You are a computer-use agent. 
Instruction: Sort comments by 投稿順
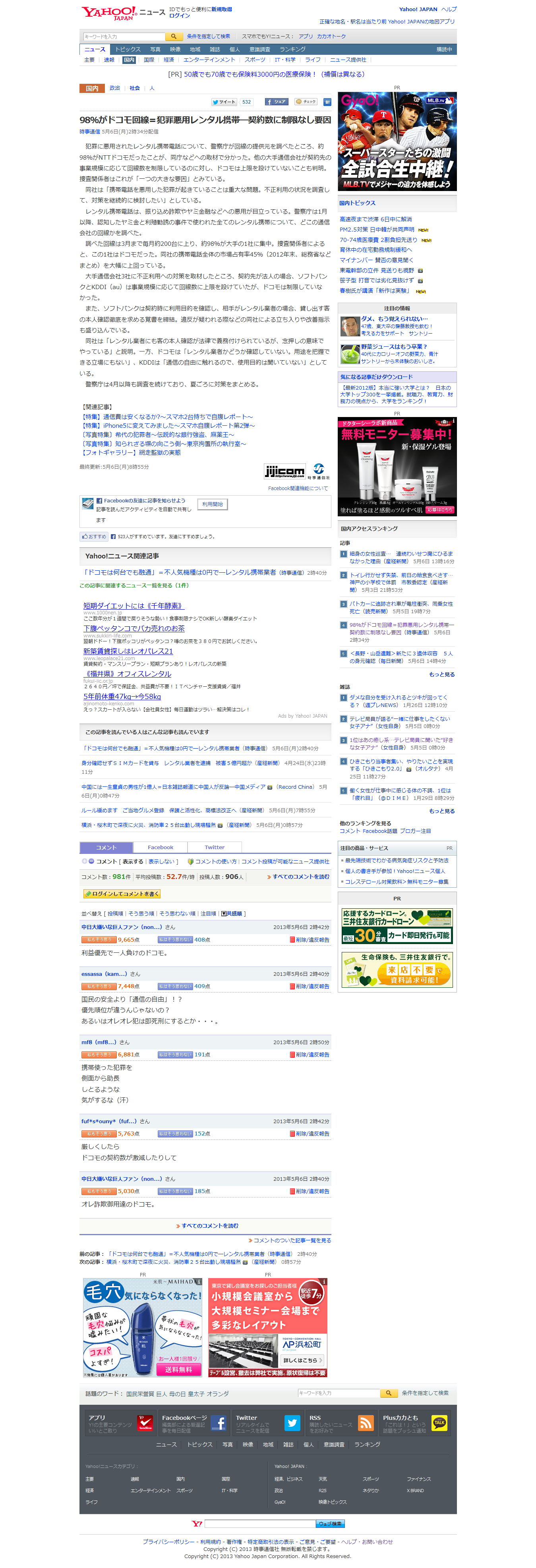point(115,913)
